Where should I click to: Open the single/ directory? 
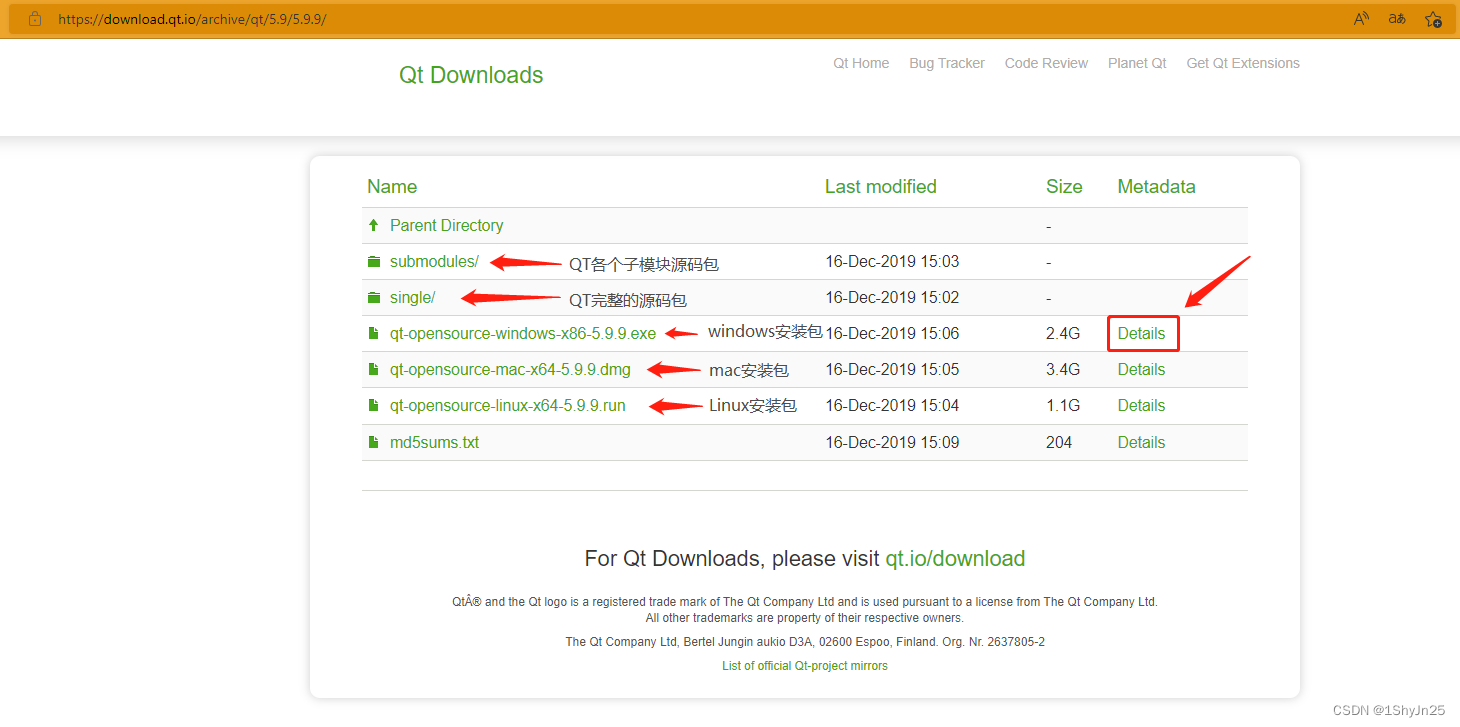[x=412, y=298]
